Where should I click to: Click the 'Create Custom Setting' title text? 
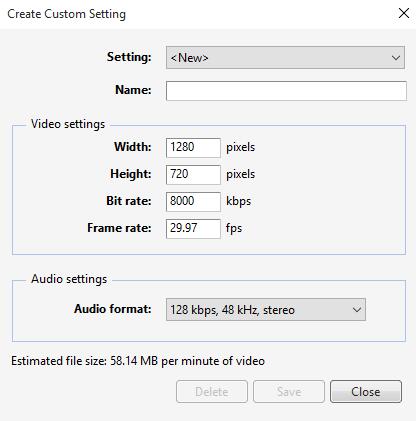[67, 14]
